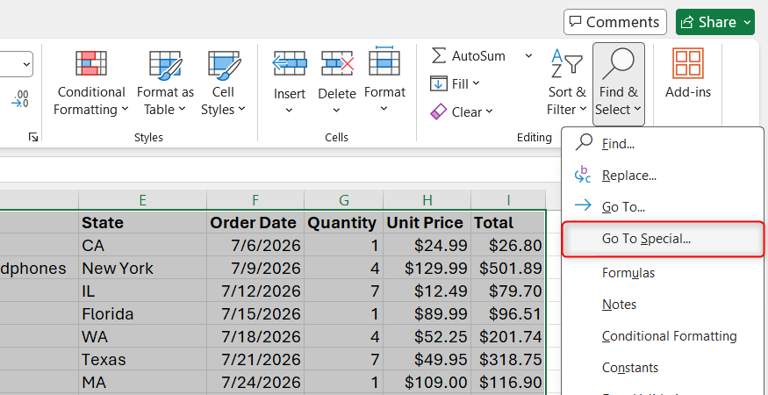
Task: Open the Cell Styles gallery
Action: pos(223,82)
